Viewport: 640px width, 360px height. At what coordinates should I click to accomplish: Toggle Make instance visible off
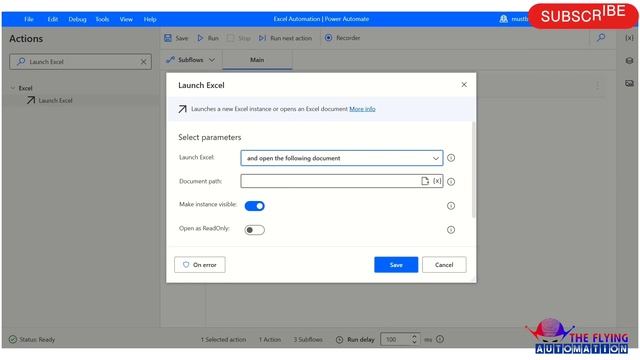255,206
